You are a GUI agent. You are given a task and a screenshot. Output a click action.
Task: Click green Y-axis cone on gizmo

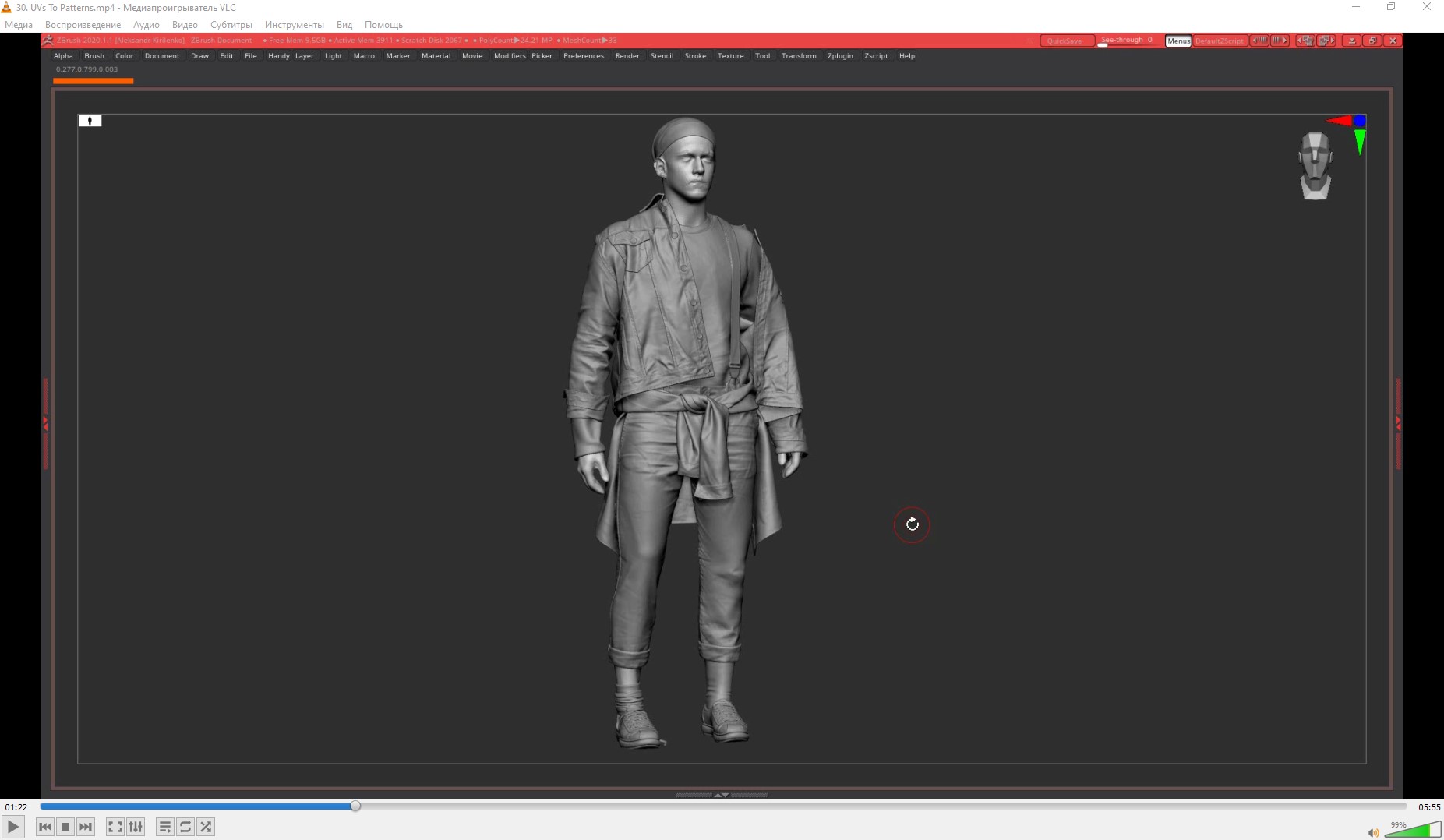pos(1360,142)
